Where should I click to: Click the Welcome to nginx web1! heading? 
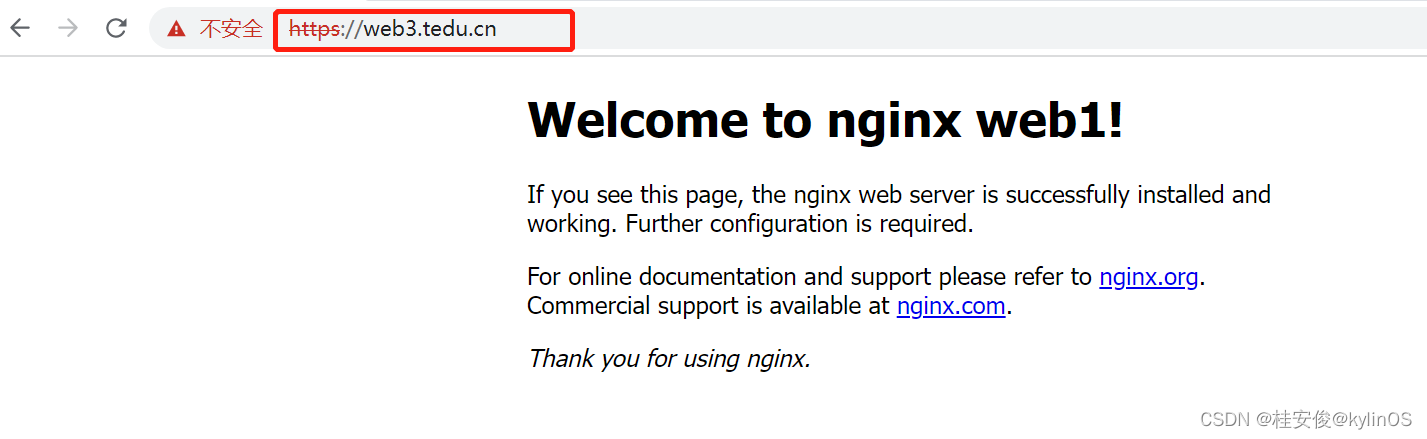click(x=825, y=120)
